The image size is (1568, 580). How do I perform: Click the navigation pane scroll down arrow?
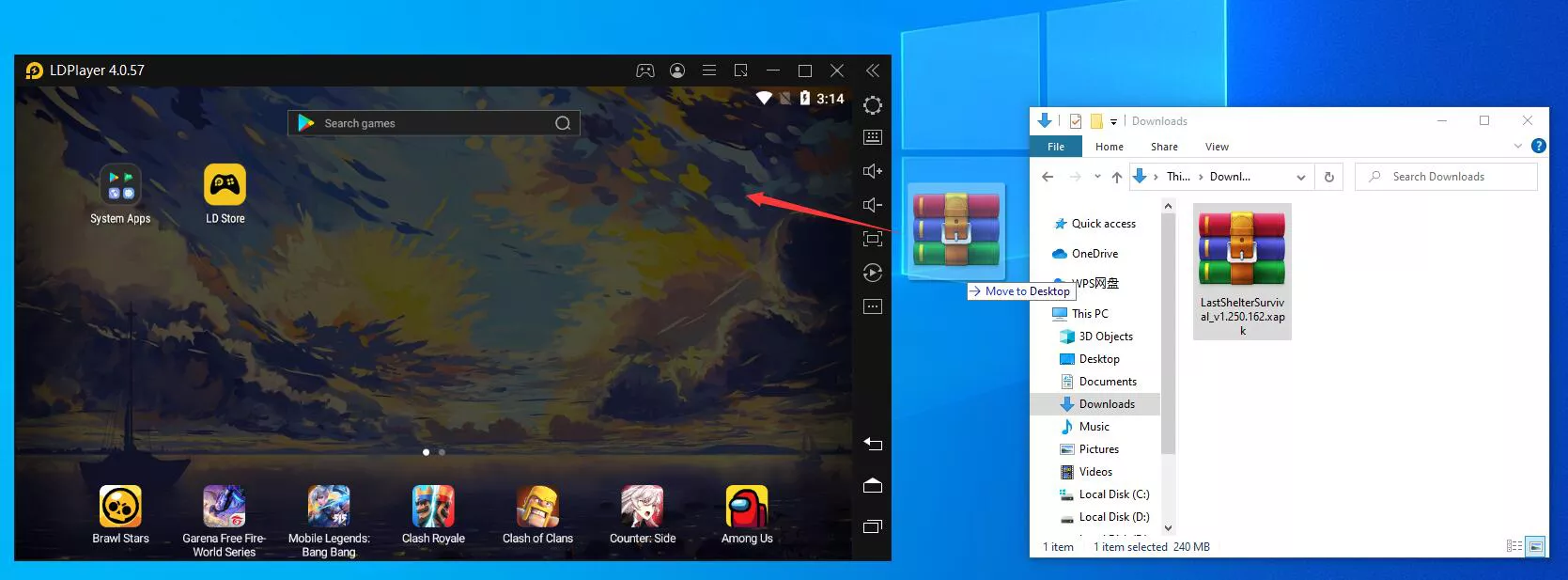tap(1168, 528)
